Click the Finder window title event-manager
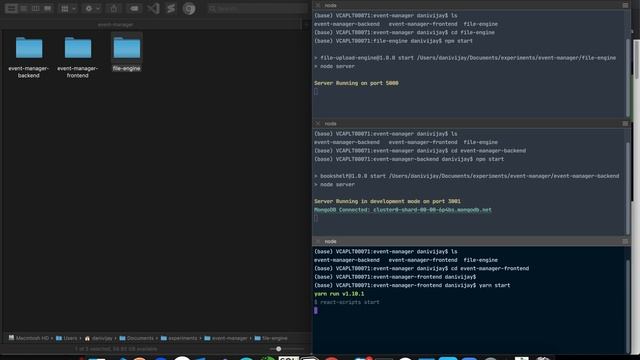Viewport: 640px width, 360px height. [116, 24]
